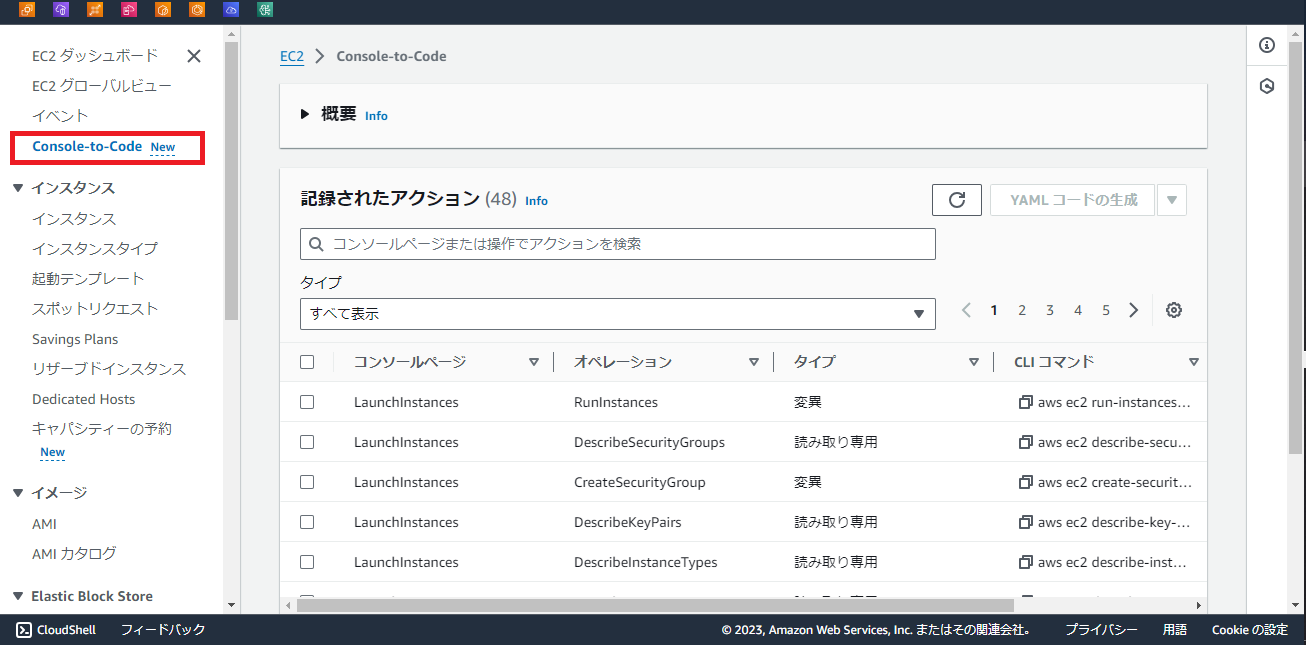Collapse the インスタンス sidebar section
The height and width of the screenshot is (645, 1306).
[x=18, y=188]
